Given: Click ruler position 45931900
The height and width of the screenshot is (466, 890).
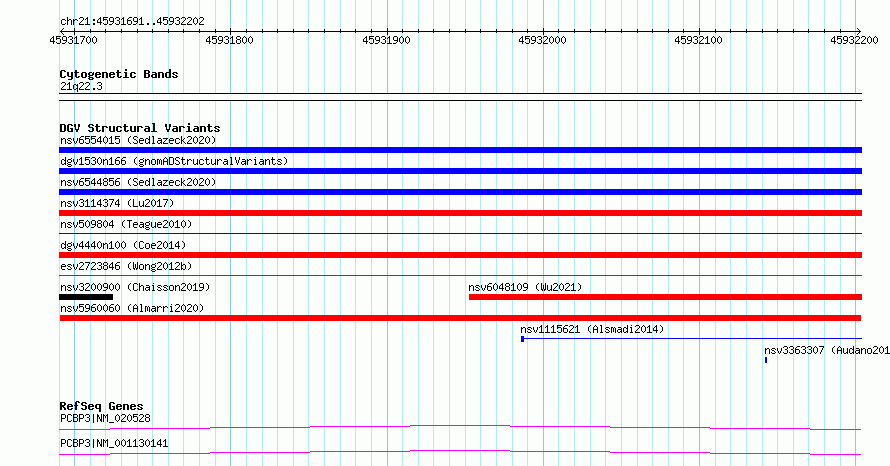Looking at the screenshot, I should click(386, 40).
